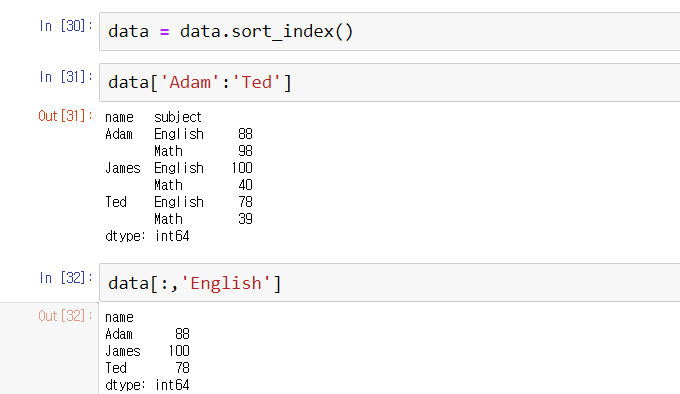Click value 100 in Out[32] output
The height and width of the screenshot is (394, 680).
pyautogui.click(x=179, y=351)
